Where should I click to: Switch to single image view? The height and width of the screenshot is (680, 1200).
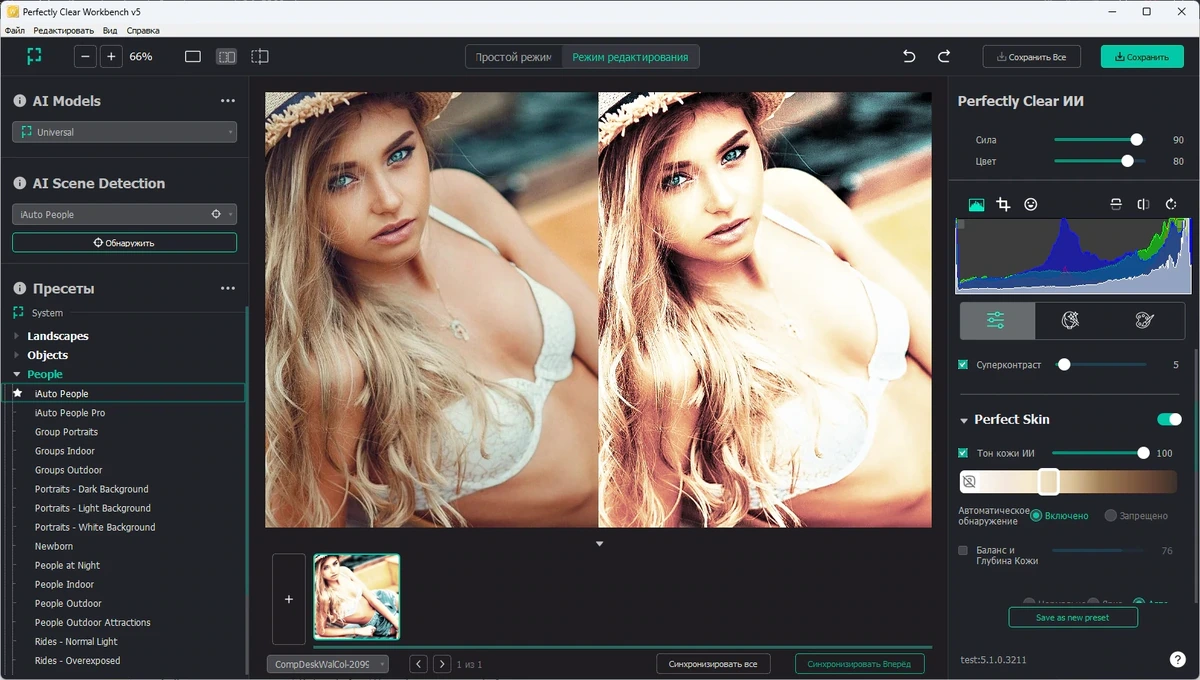(x=193, y=57)
